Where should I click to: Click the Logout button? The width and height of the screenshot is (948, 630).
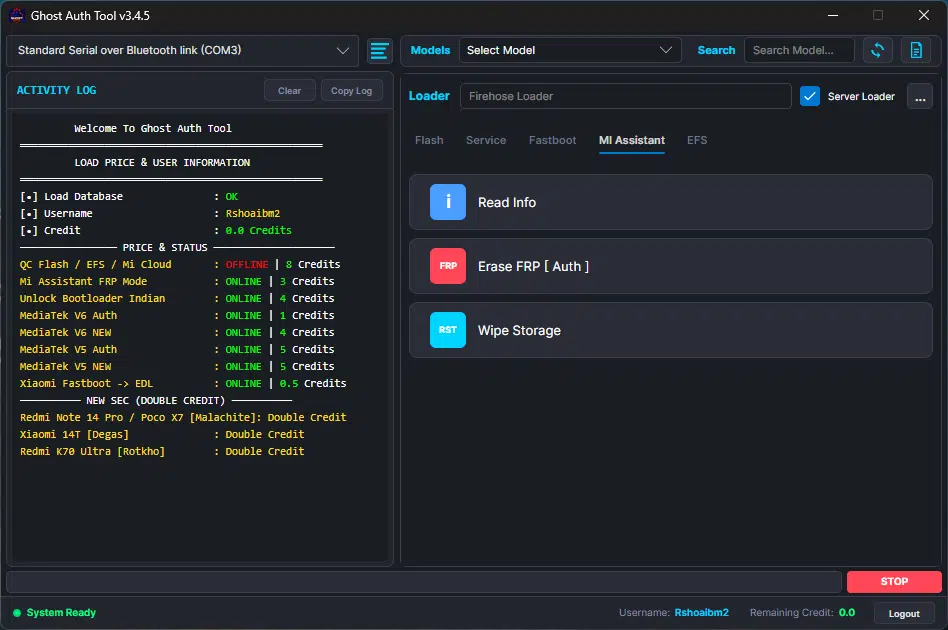904,614
